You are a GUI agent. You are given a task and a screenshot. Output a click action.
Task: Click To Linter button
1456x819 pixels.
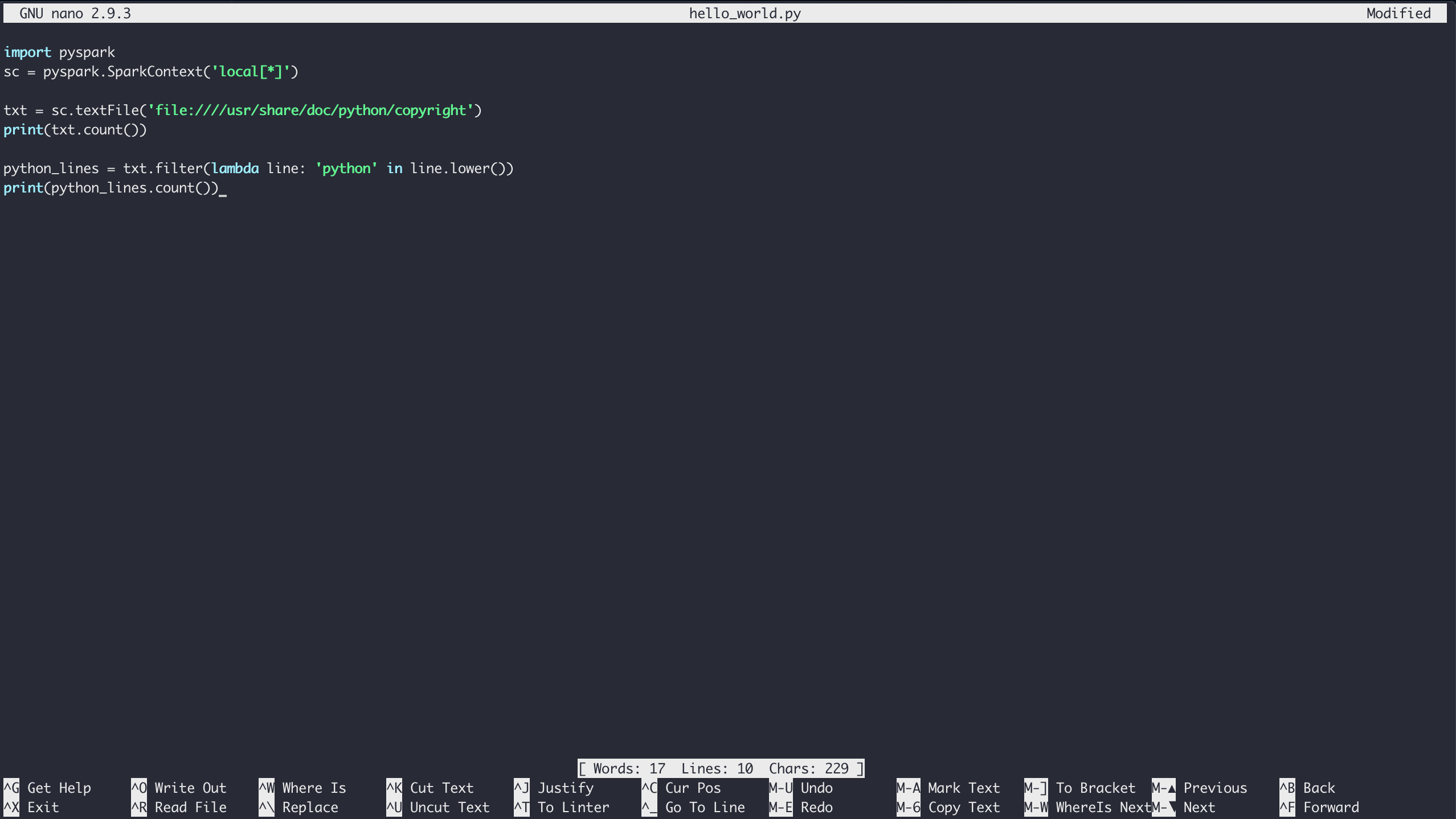pyautogui.click(x=574, y=807)
